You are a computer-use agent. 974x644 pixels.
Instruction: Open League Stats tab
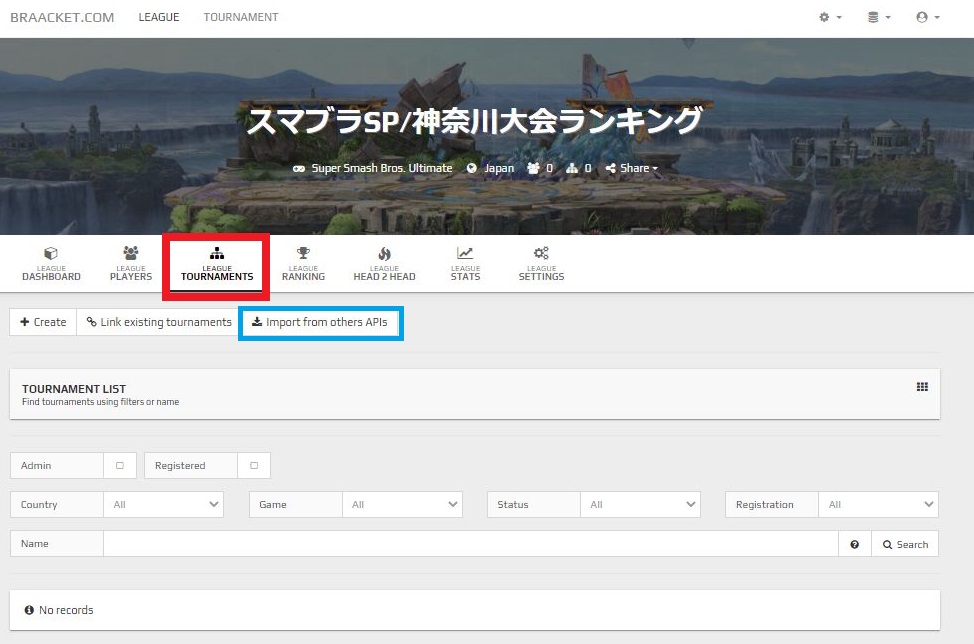465,264
